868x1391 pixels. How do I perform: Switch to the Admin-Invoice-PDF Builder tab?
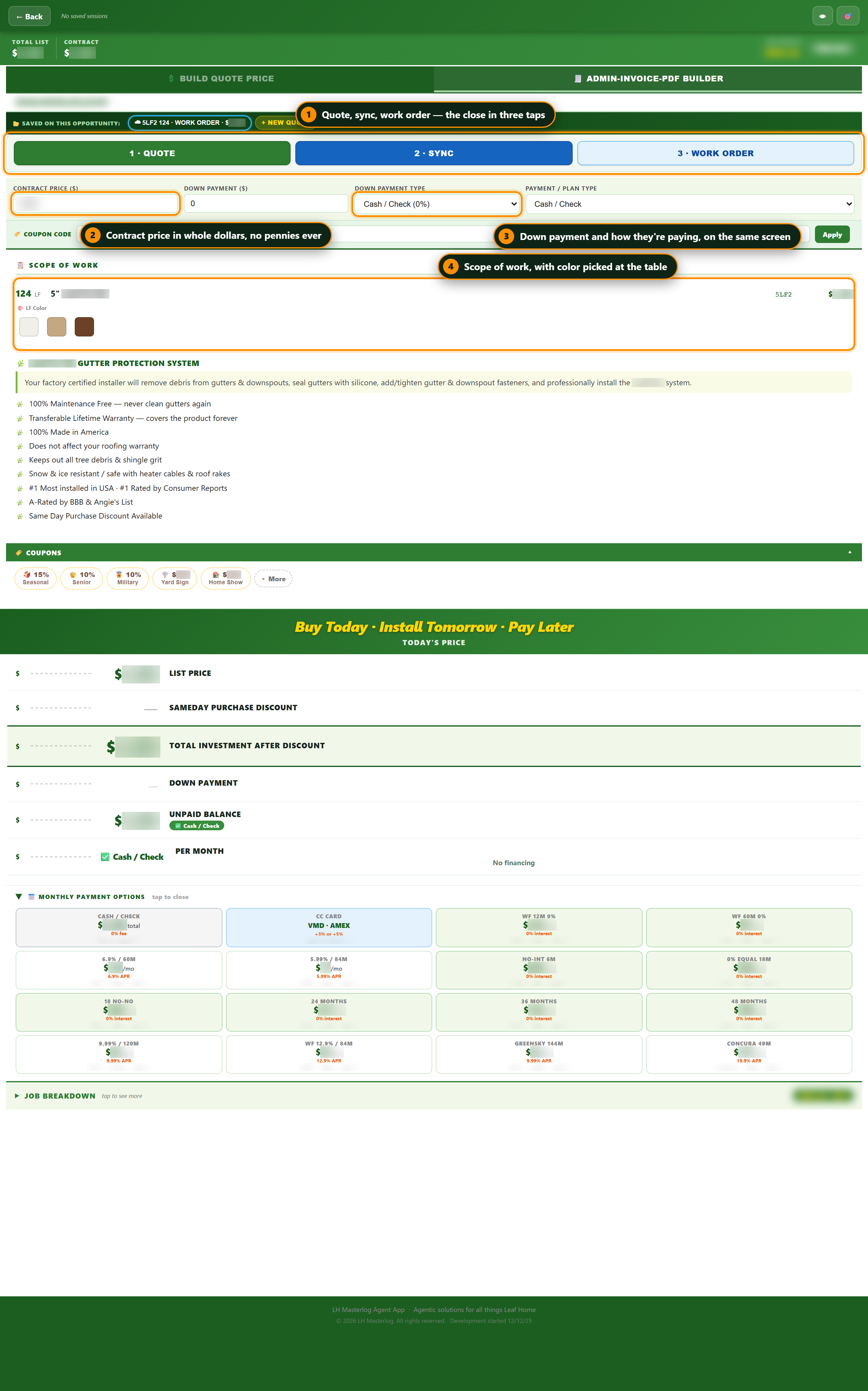click(648, 79)
